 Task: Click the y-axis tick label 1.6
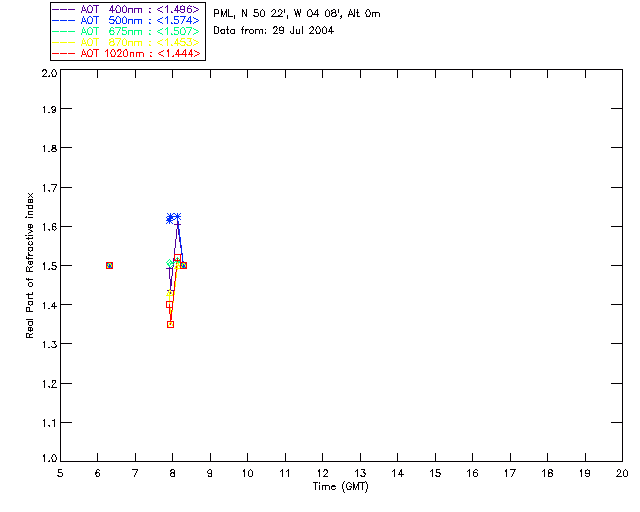pos(49,227)
